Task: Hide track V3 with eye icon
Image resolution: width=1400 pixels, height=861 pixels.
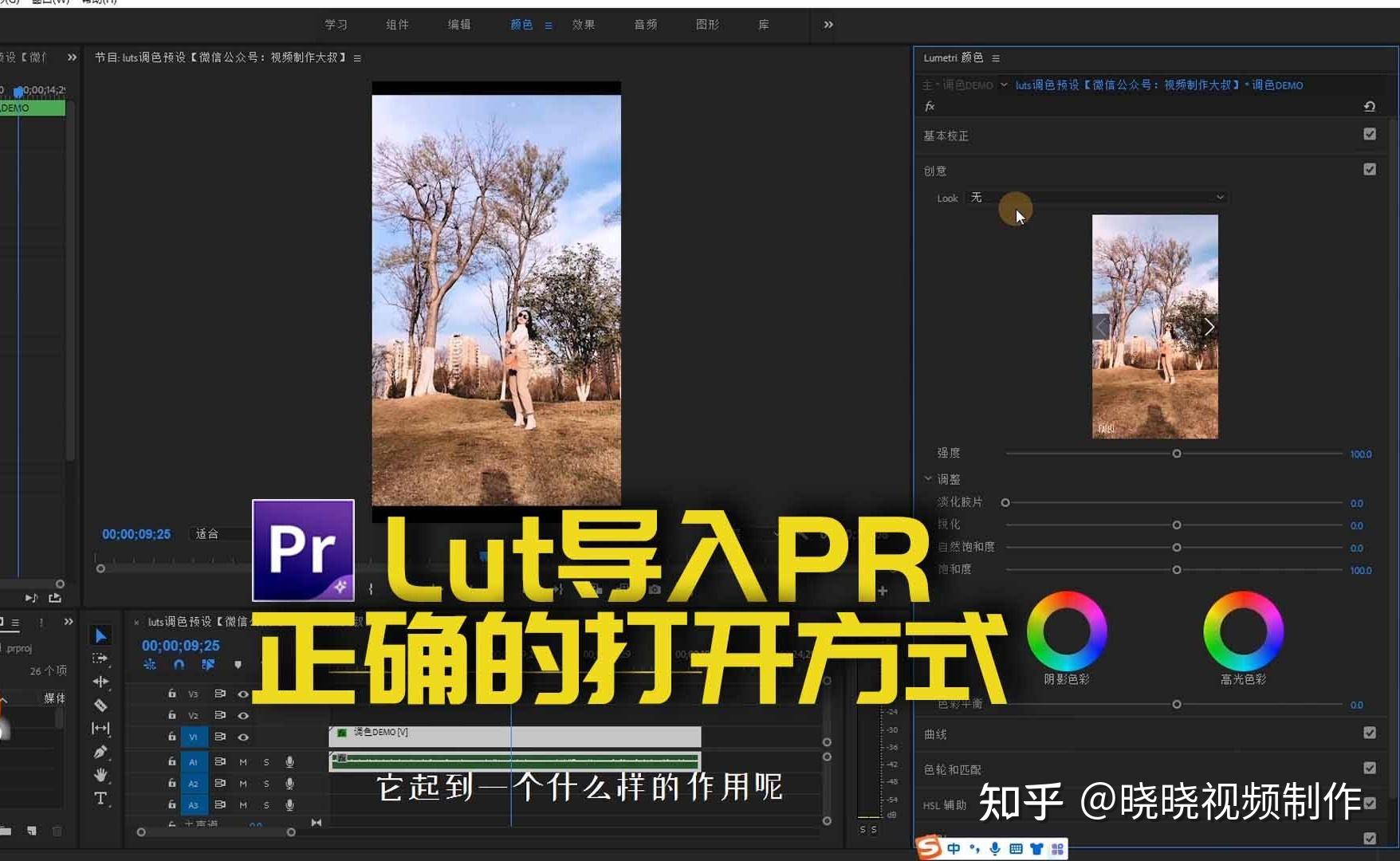Action: coord(243,694)
